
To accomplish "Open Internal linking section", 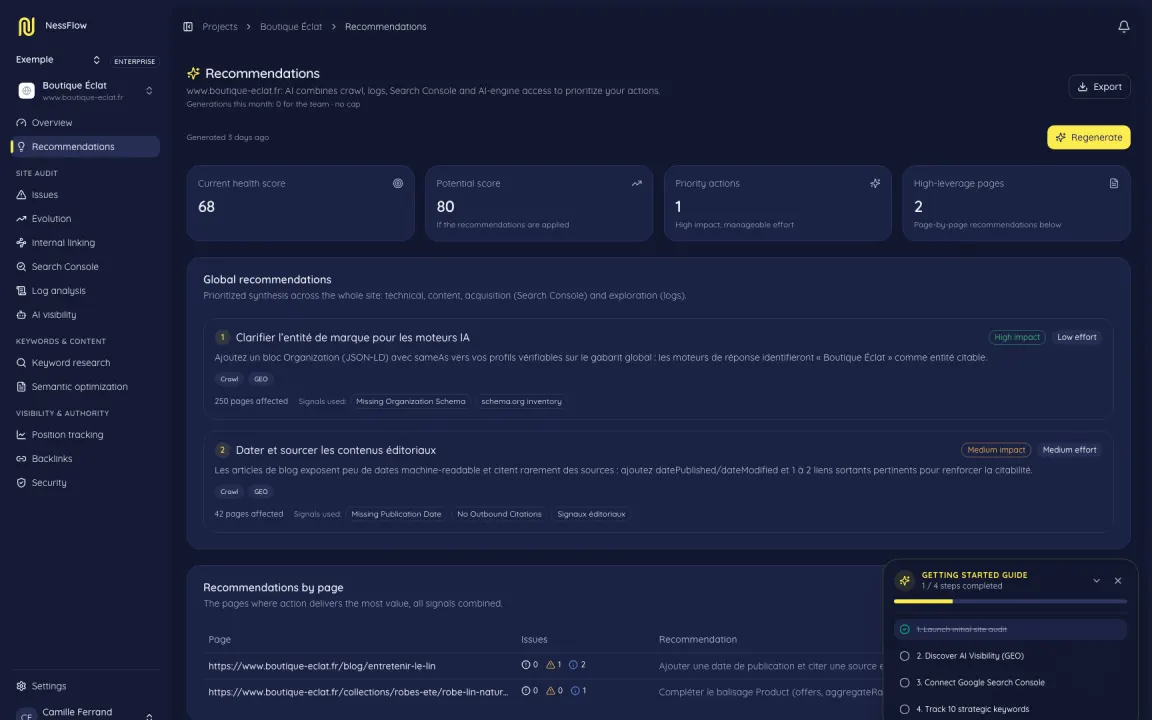I will pyautogui.click(x=86, y=242).
